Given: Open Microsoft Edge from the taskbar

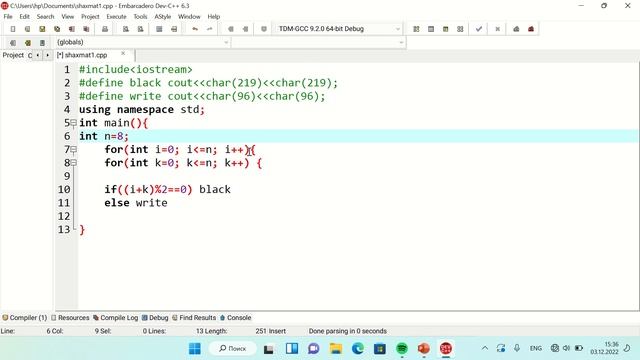Looking at the screenshot, I should [358, 349].
